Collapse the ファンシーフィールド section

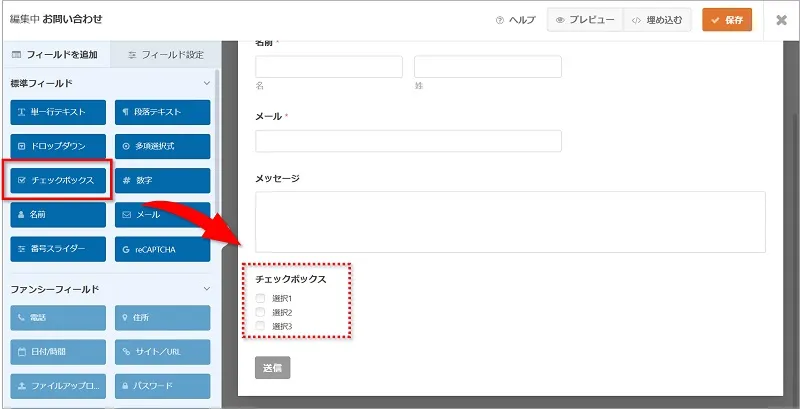(x=206, y=289)
